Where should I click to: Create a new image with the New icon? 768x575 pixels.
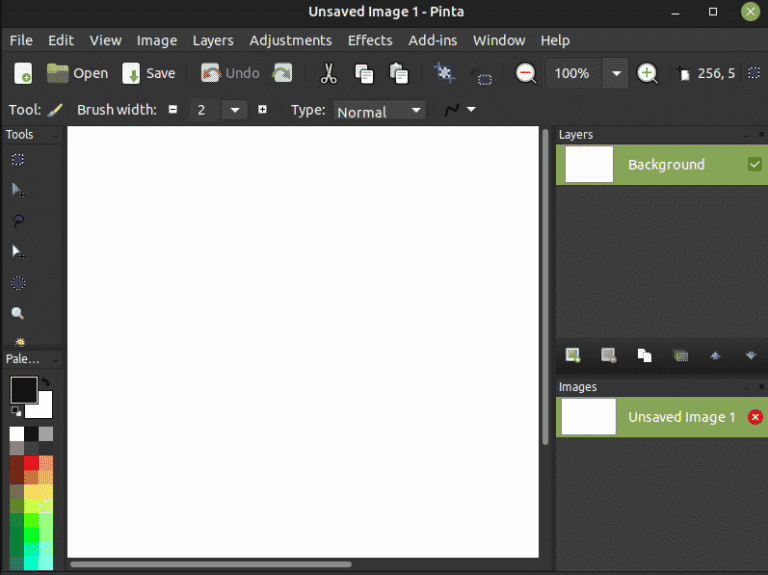click(23, 73)
